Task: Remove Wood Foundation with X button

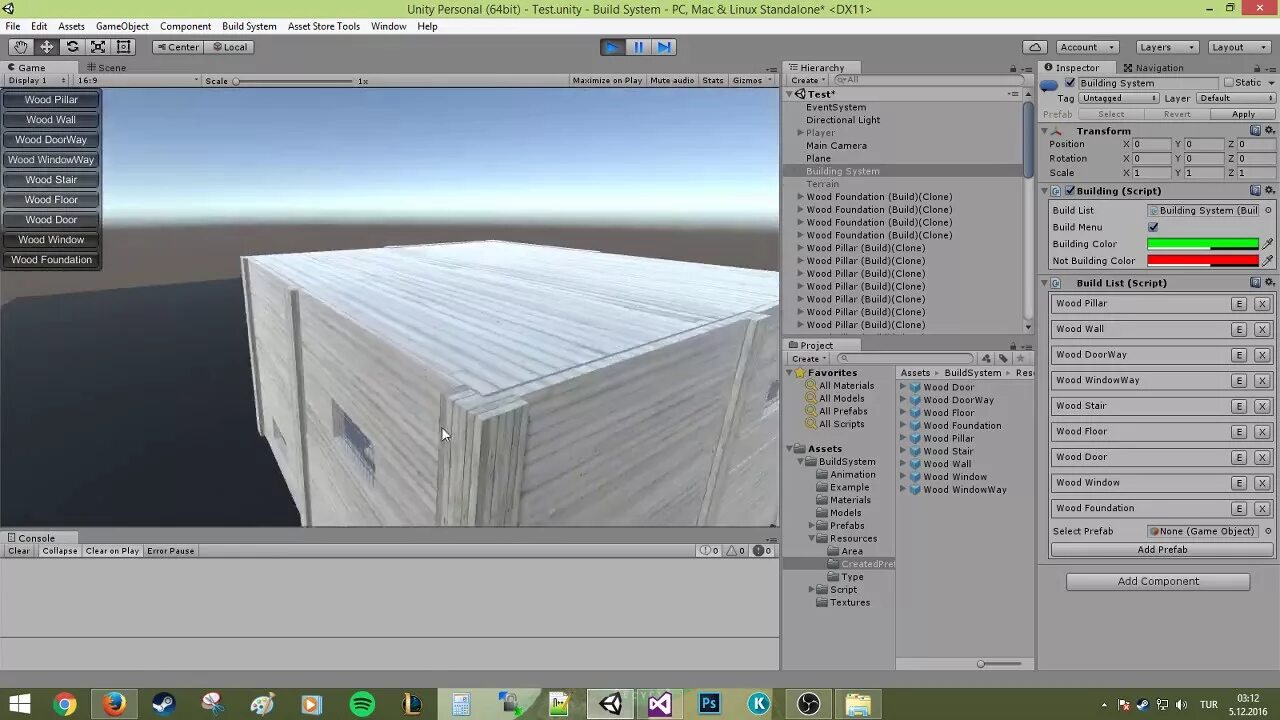Action: click(1262, 509)
